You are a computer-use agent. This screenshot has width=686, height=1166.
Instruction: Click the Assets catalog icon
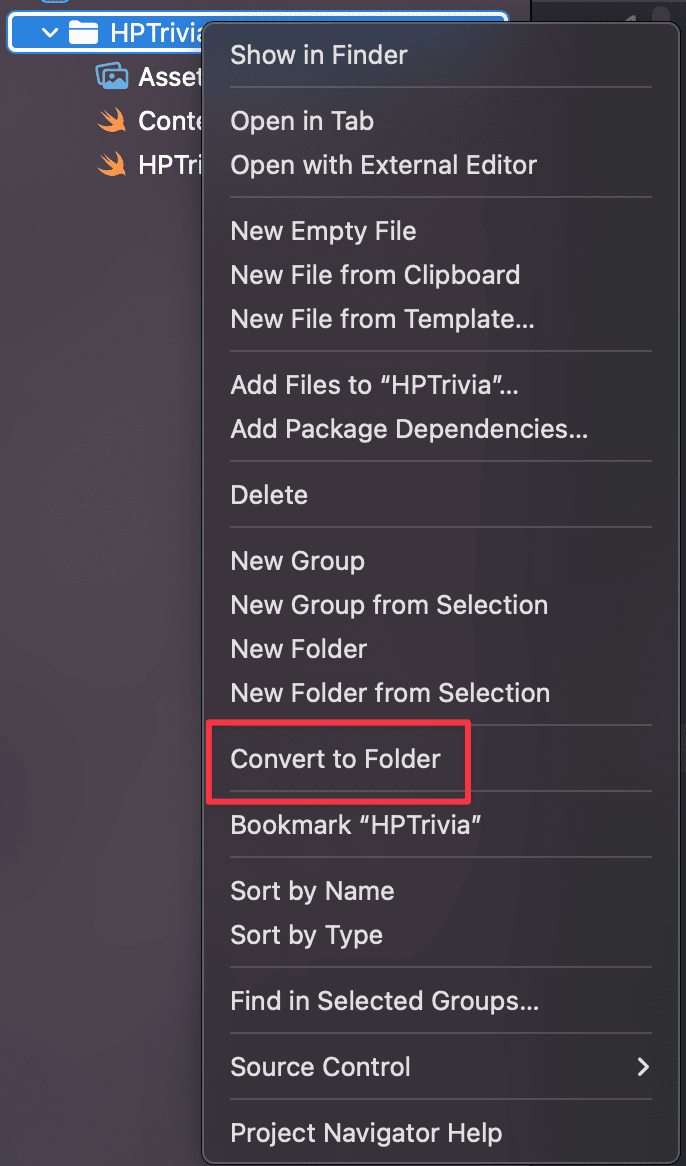coord(112,77)
